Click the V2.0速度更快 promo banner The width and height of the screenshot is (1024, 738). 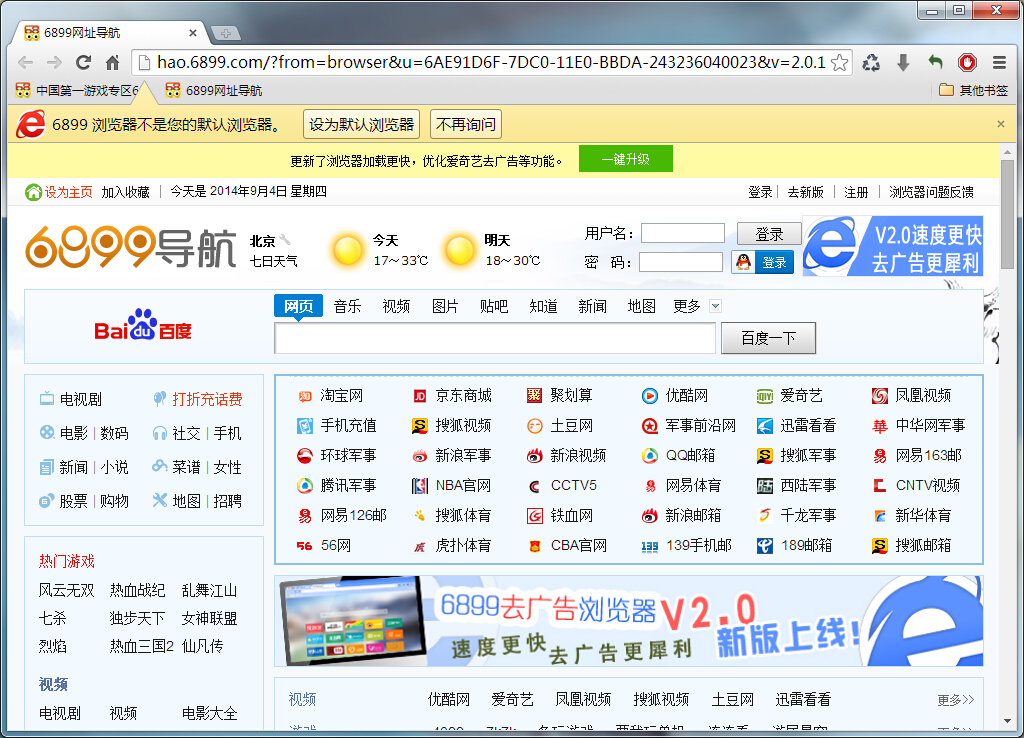(x=893, y=246)
